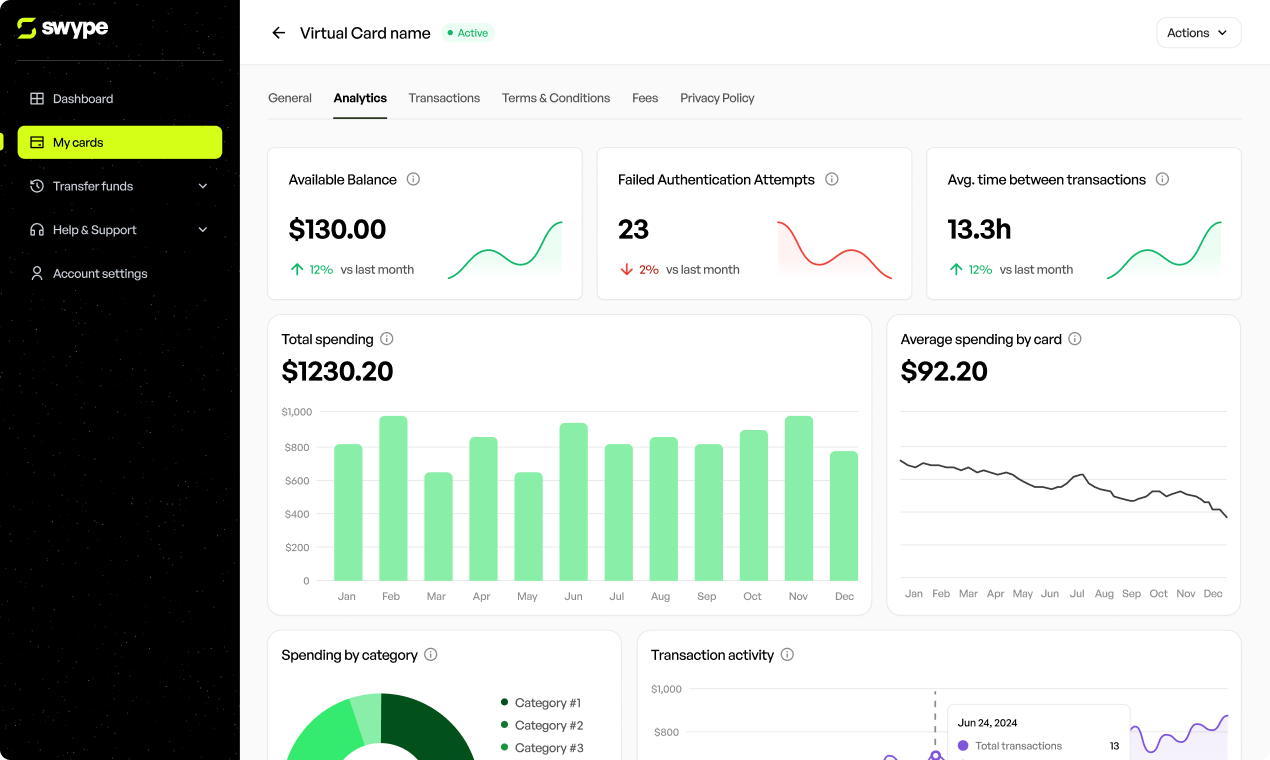Screen dimensions: 1270x760
Task: Click the red Failed Authentication sparkline
Action: [x=834, y=250]
